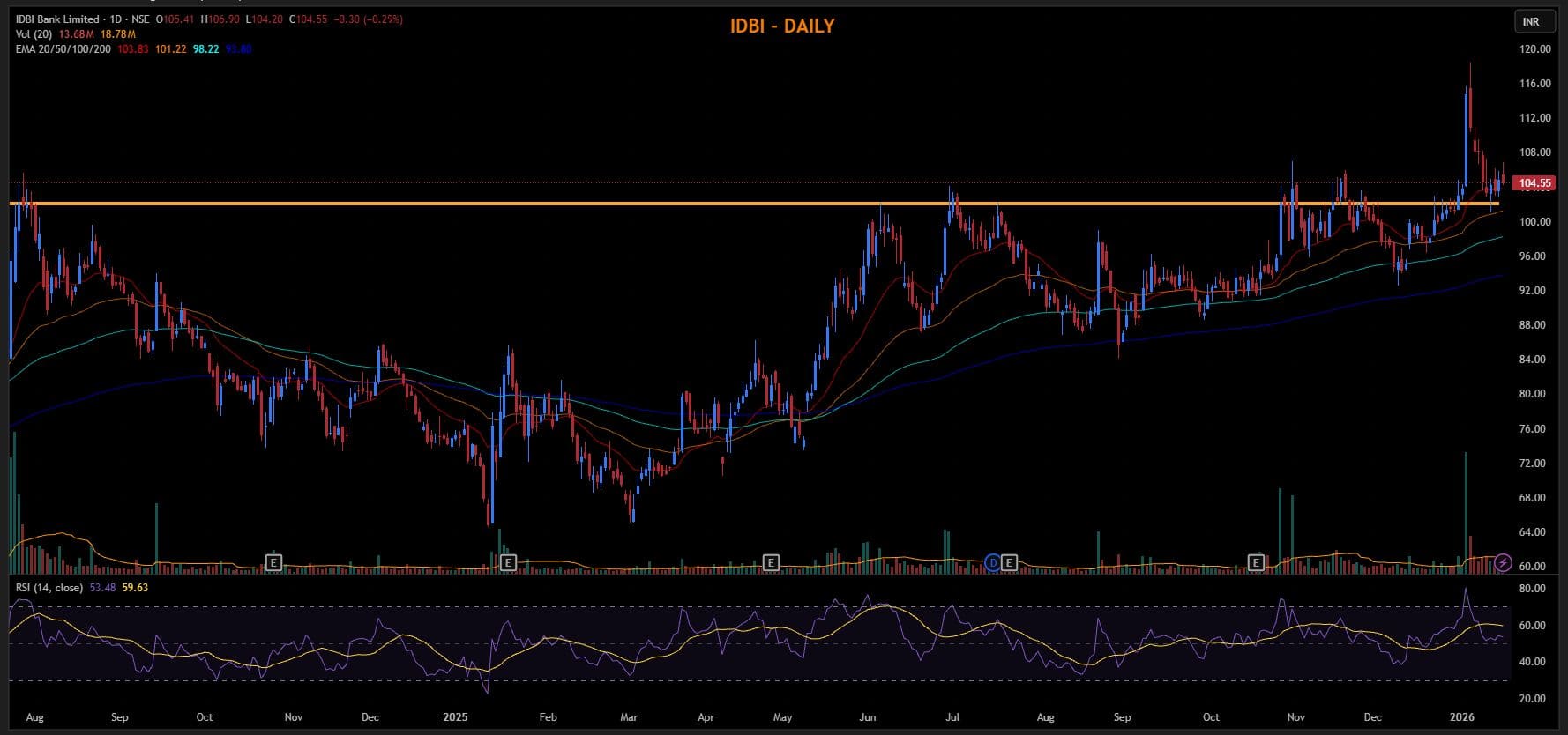Viewport: 1568px width, 735px height.
Task: Click the Jul label on the time axis
Action: click(x=952, y=717)
